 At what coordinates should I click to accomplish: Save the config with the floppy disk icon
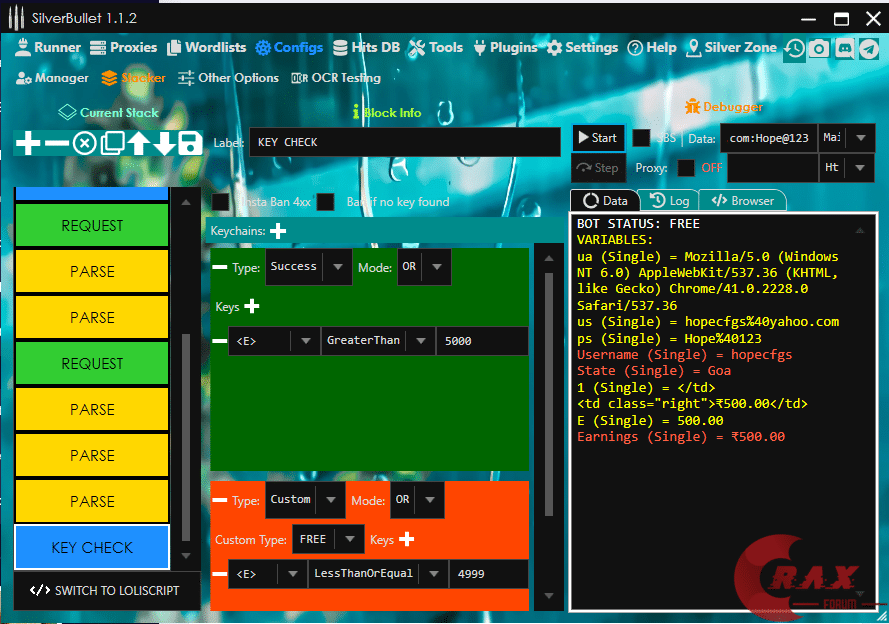pyautogui.click(x=190, y=143)
